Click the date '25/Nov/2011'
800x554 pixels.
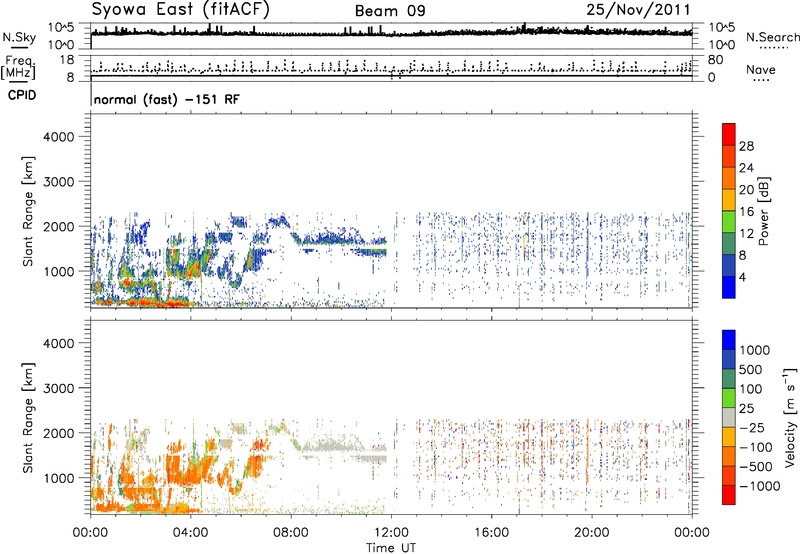(638, 10)
